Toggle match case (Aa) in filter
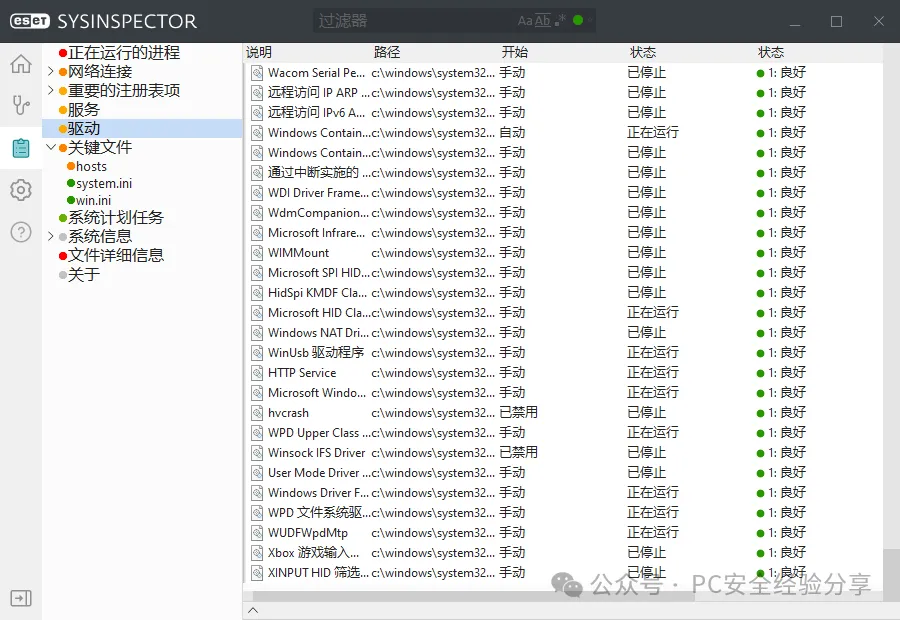The image size is (900, 620). (x=525, y=21)
